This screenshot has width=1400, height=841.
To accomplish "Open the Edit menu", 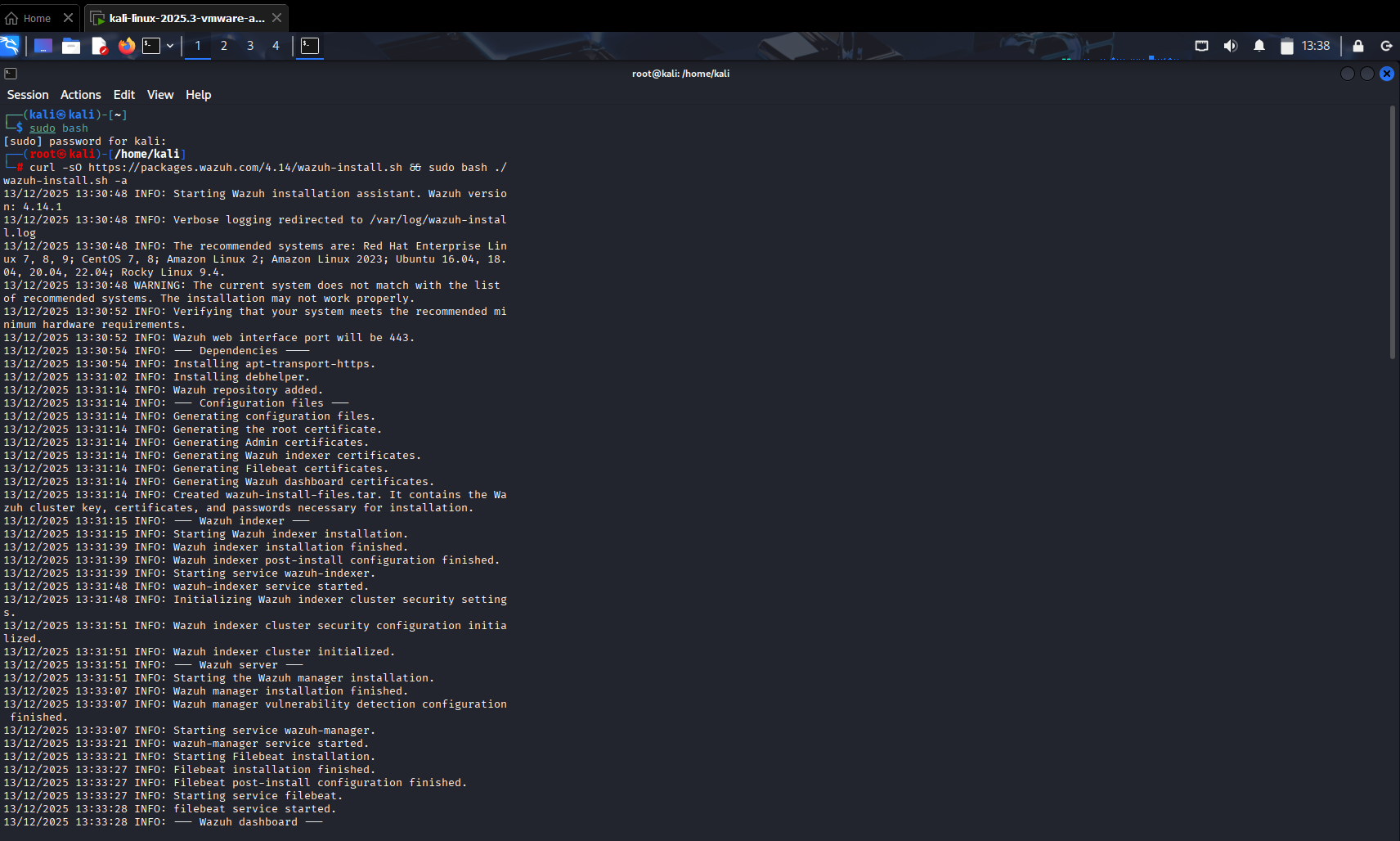I will 124,95.
